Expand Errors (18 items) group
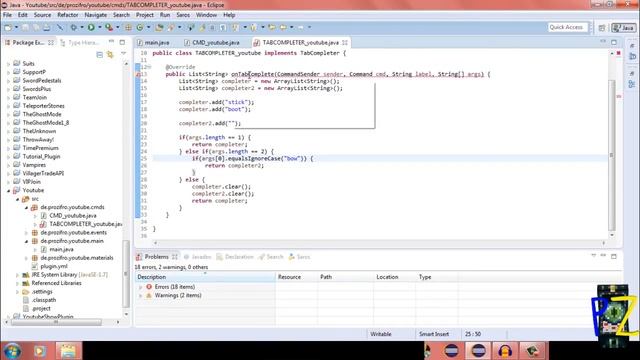This screenshot has height=360, width=640. (x=141, y=287)
